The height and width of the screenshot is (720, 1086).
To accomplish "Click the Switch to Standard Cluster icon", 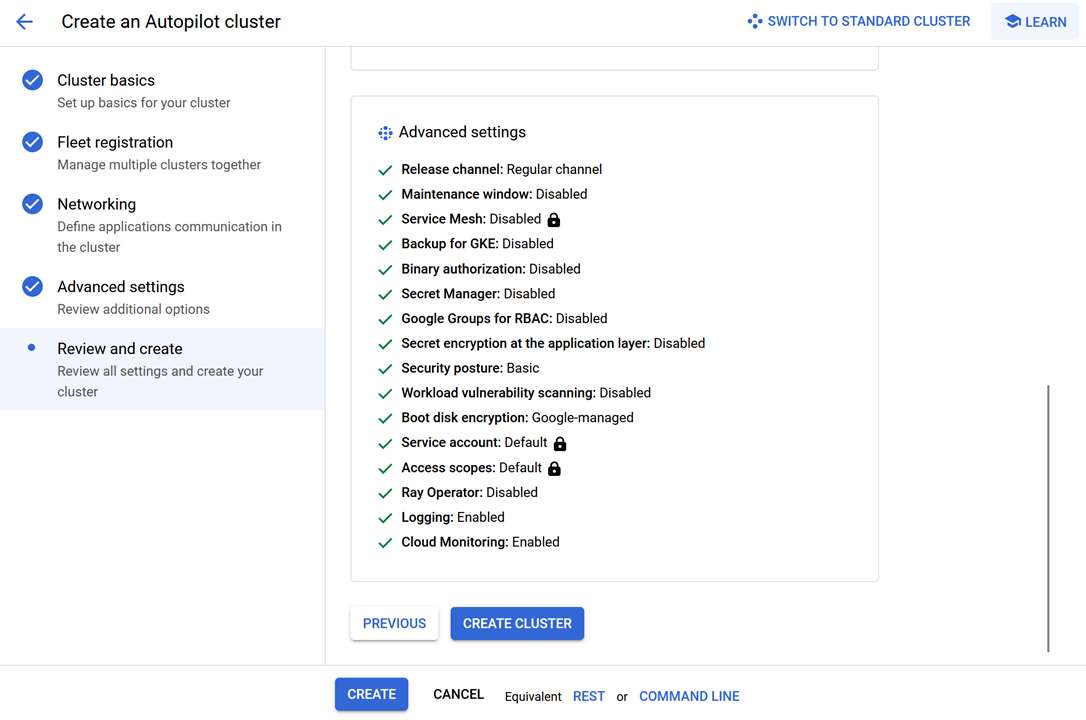I will (755, 21).
